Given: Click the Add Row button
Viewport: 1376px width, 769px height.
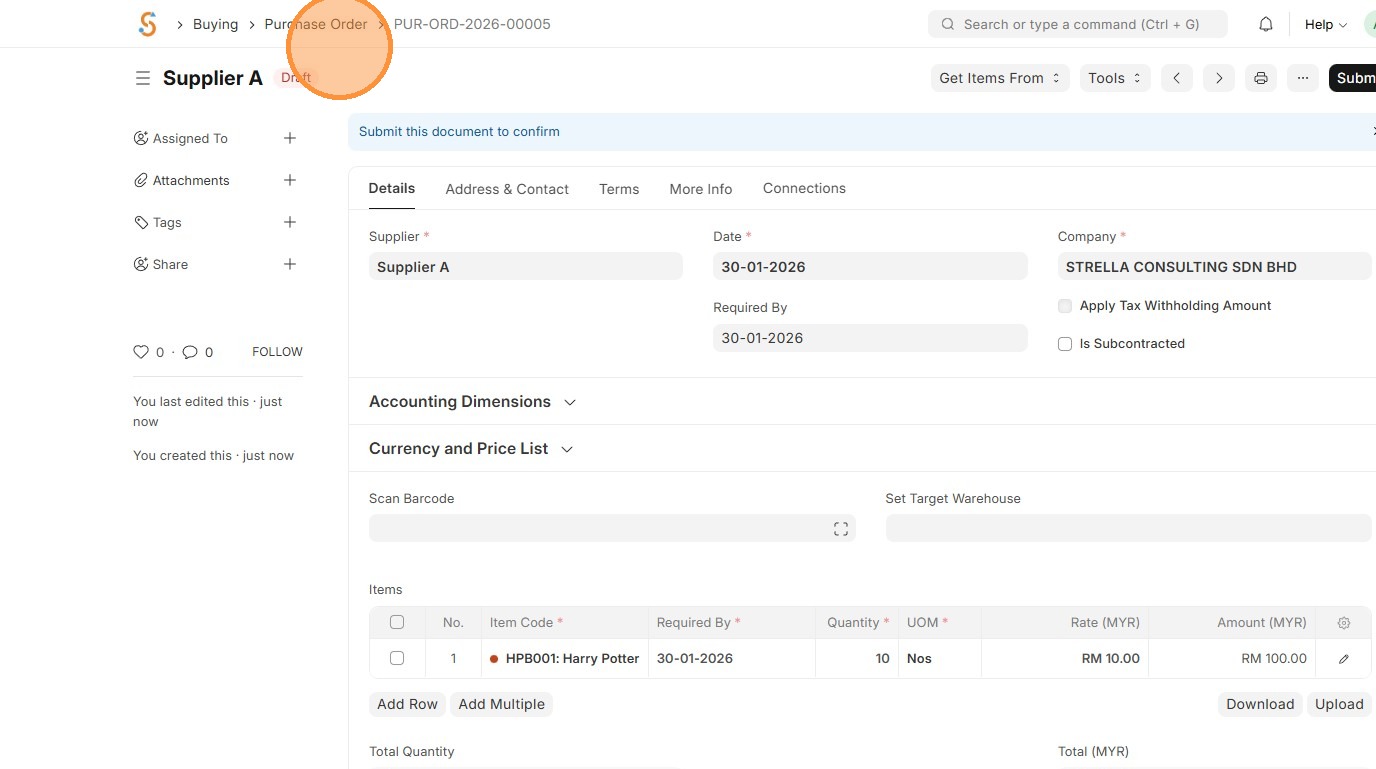Looking at the screenshot, I should 407,704.
